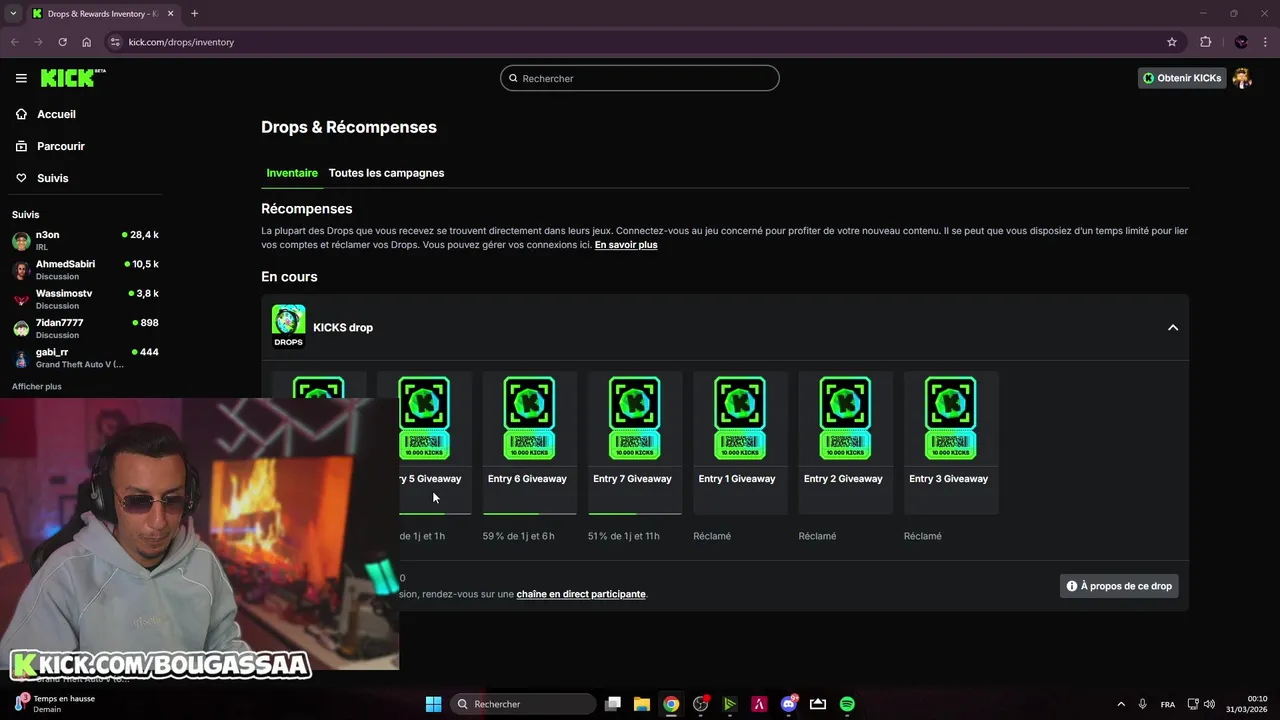Open File Explorer from the taskbar
This screenshot has width=1280, height=720.
pyautogui.click(x=642, y=704)
